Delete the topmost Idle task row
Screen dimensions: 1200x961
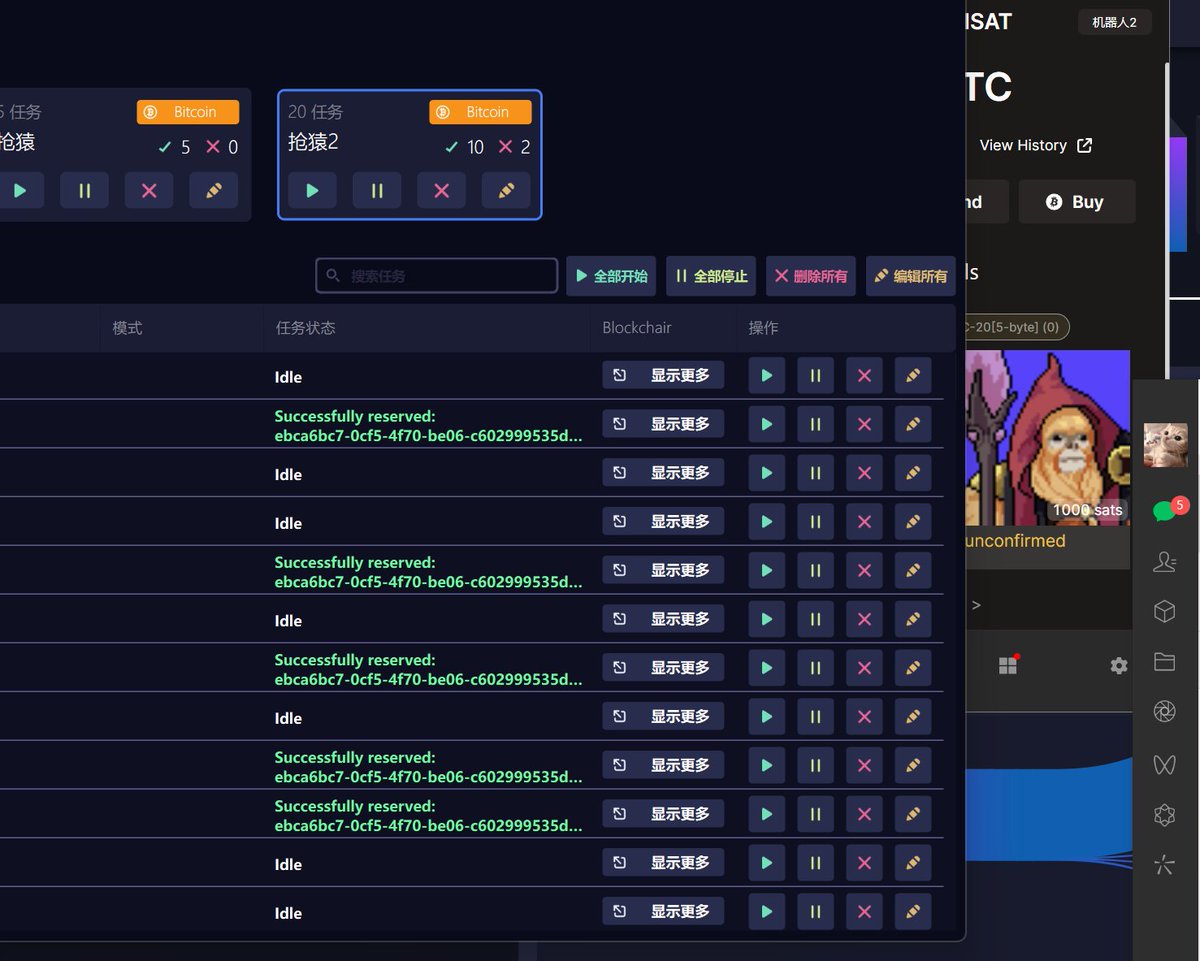tap(865, 376)
